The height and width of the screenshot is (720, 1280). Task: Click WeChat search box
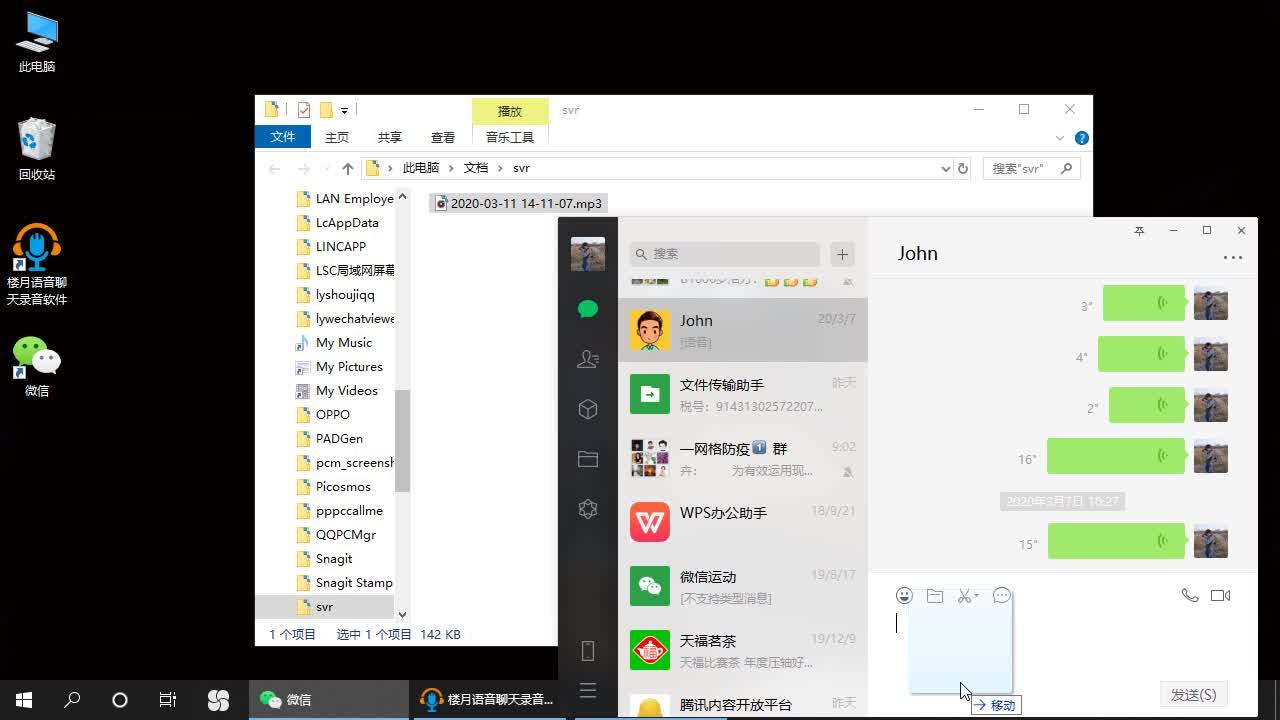(725, 254)
